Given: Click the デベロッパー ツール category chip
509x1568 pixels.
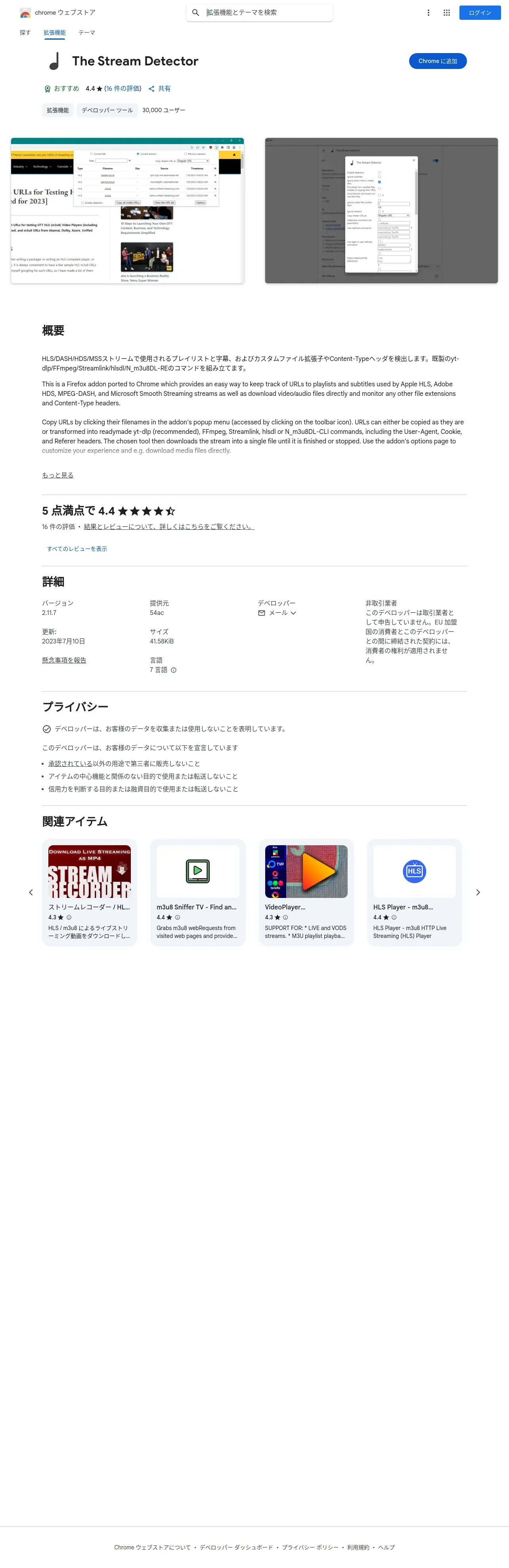Looking at the screenshot, I should pyautogui.click(x=107, y=110).
